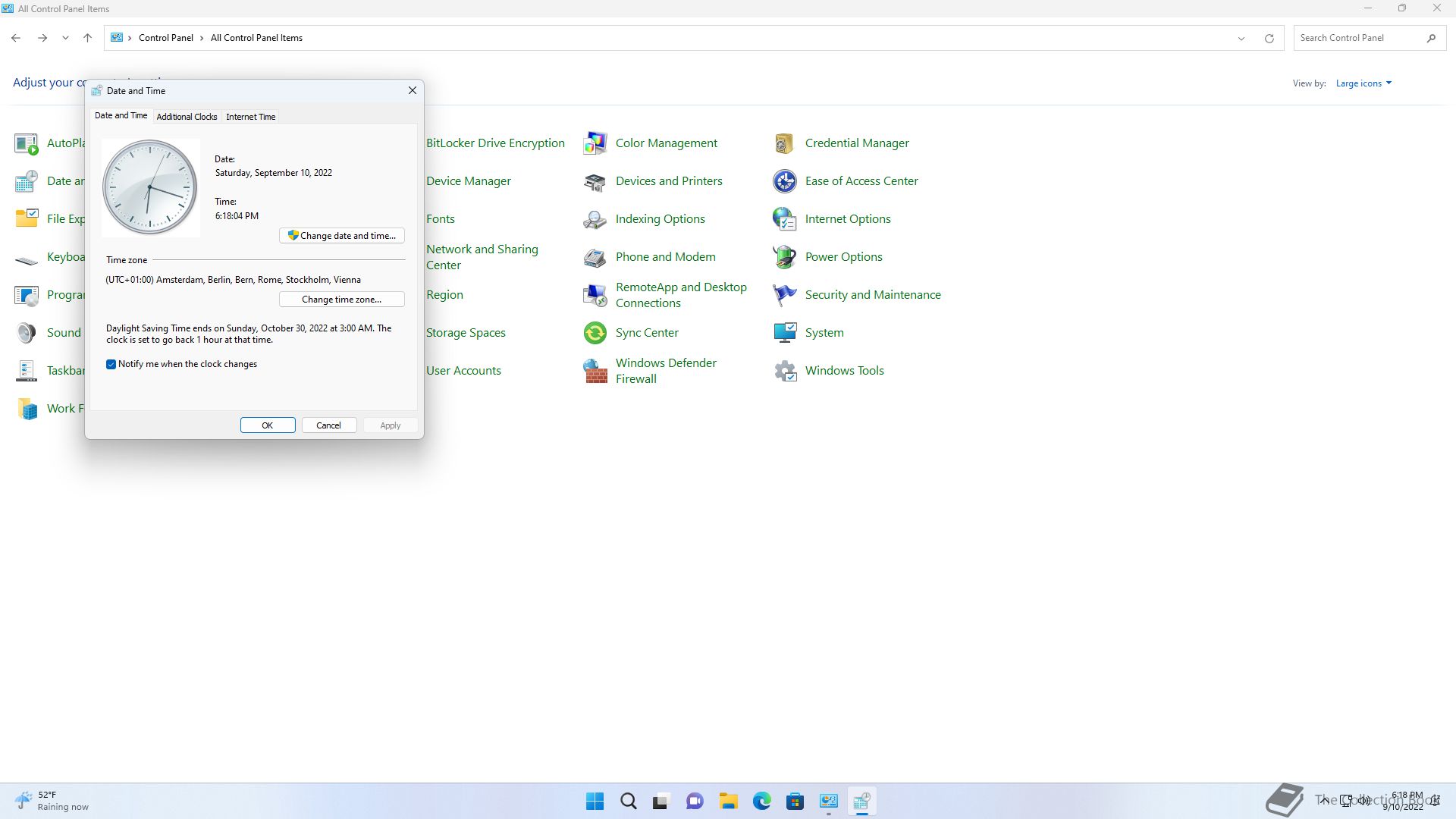Switch to the Additional Clocks tab
1456x819 pixels.
tap(187, 117)
